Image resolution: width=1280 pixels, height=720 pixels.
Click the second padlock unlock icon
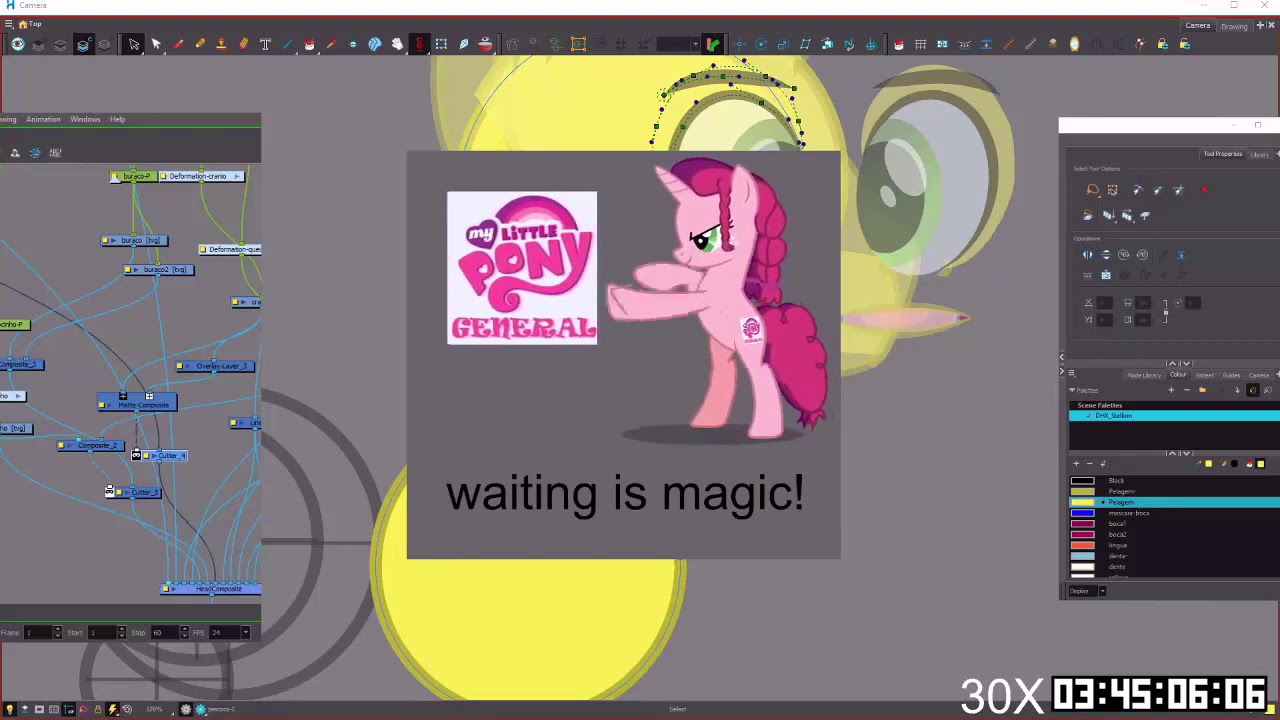pos(1184,44)
